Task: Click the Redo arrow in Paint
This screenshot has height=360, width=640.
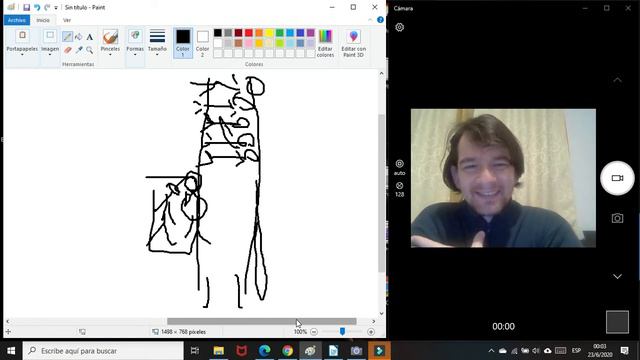Action: point(47,7)
